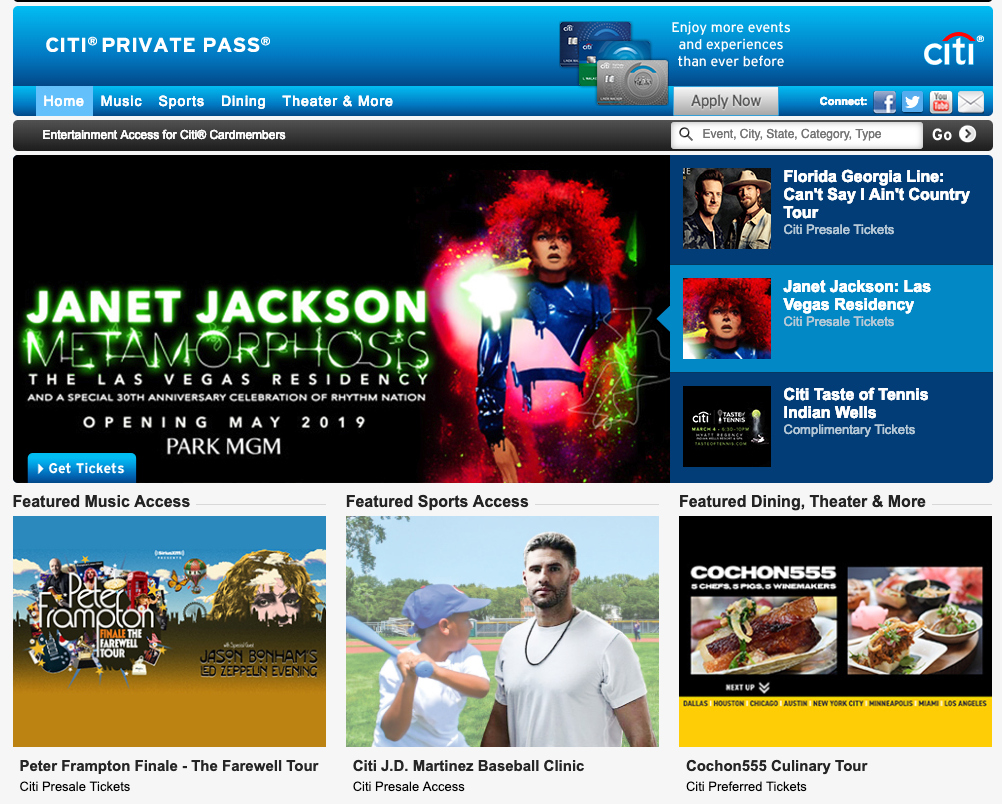
Task: Click the credit cards image in the banner
Action: tap(614, 63)
